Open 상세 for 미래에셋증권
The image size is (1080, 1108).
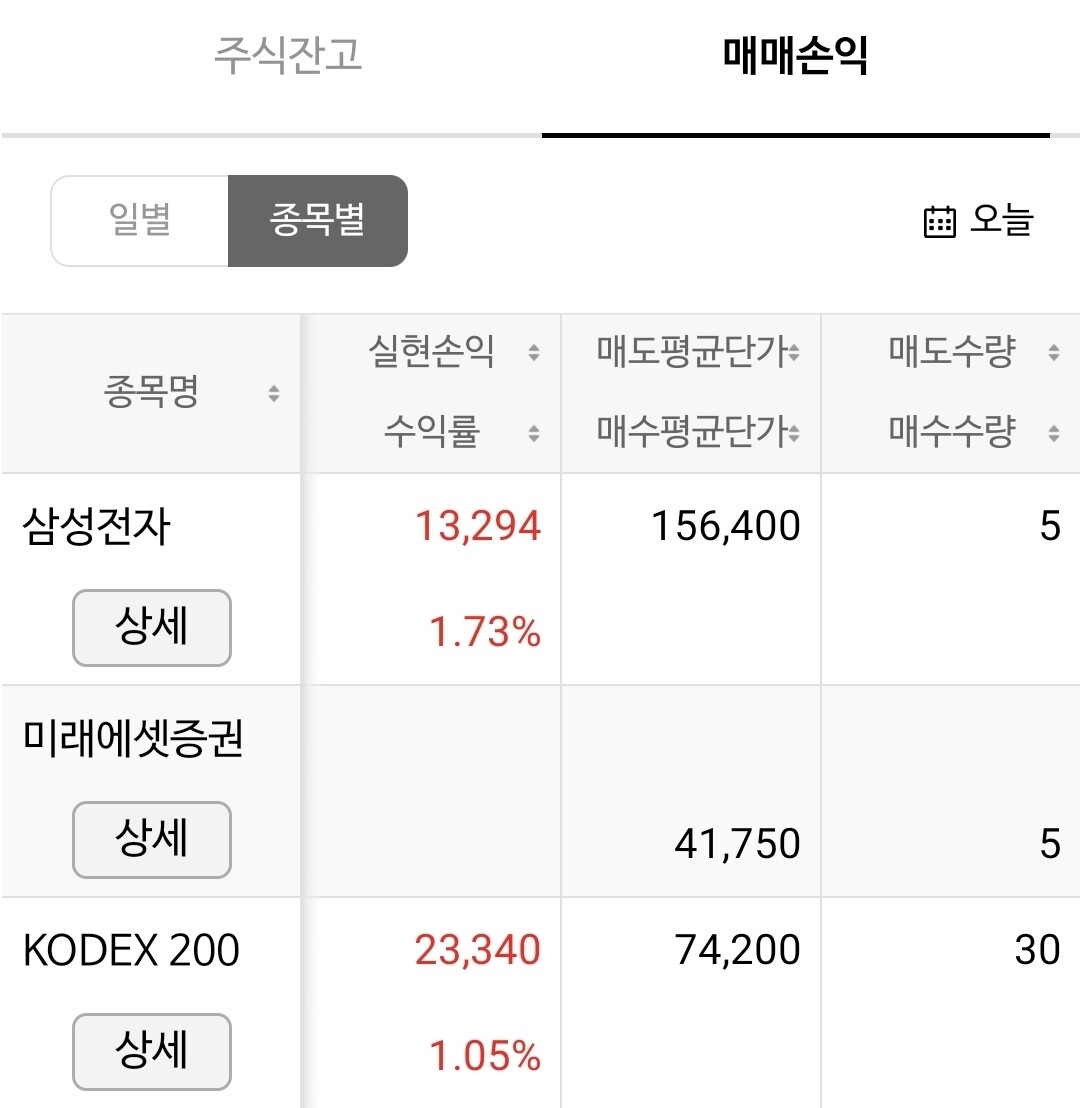click(x=152, y=840)
